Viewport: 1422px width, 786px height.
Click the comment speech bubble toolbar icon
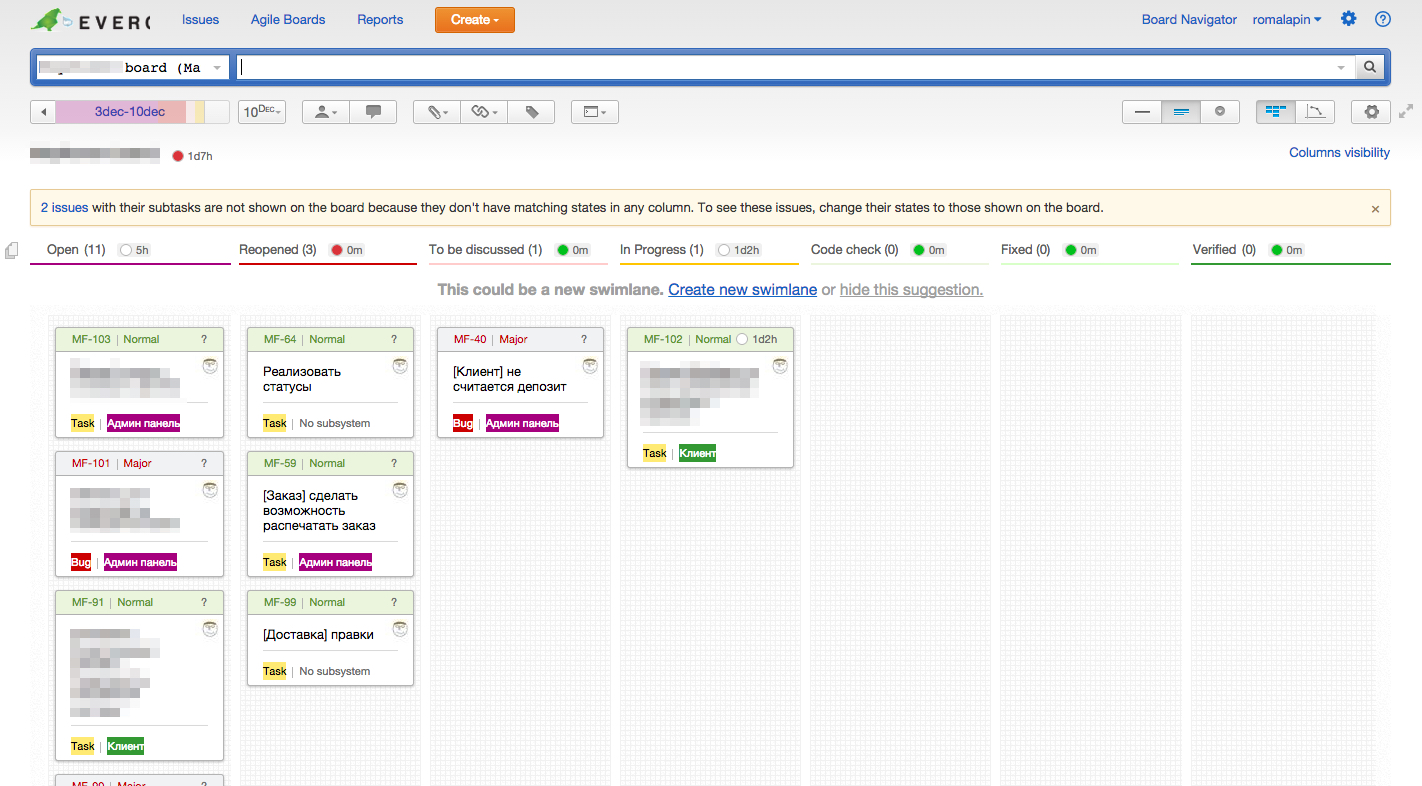[x=373, y=112]
